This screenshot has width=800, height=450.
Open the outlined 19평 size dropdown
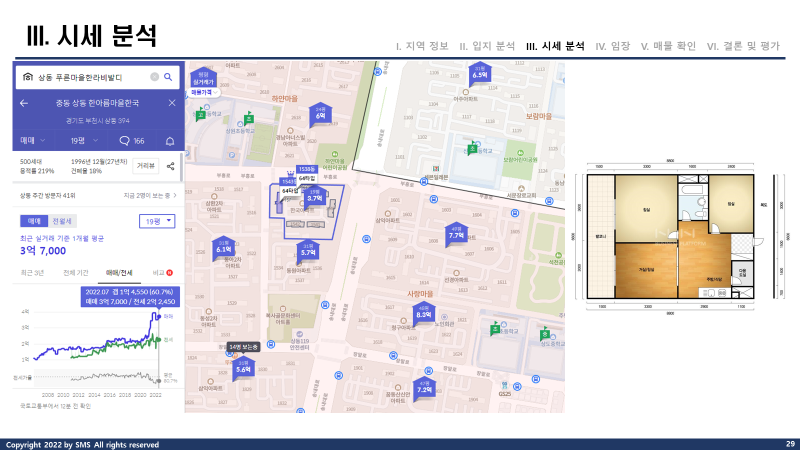[157, 221]
